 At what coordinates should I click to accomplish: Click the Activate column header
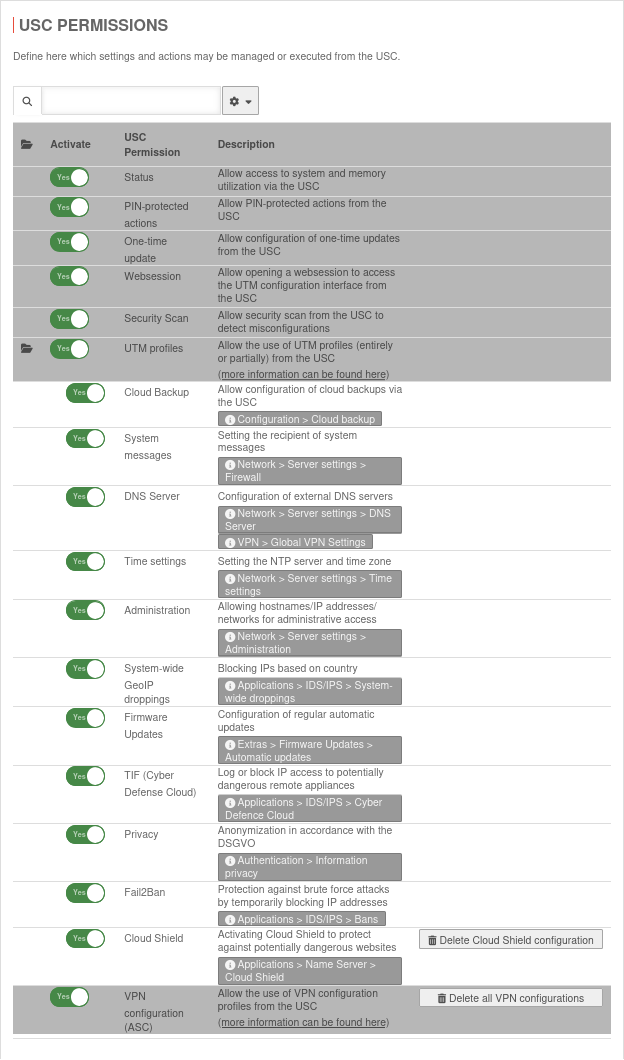point(70,145)
